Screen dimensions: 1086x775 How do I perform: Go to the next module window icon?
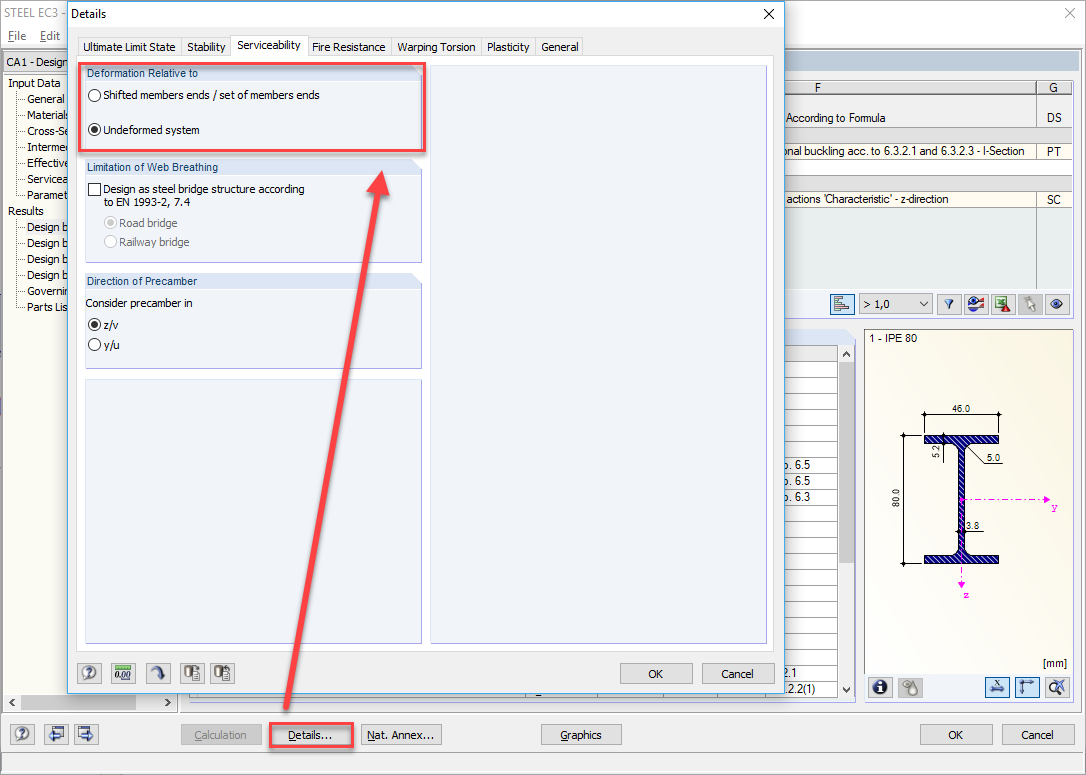tap(87, 734)
